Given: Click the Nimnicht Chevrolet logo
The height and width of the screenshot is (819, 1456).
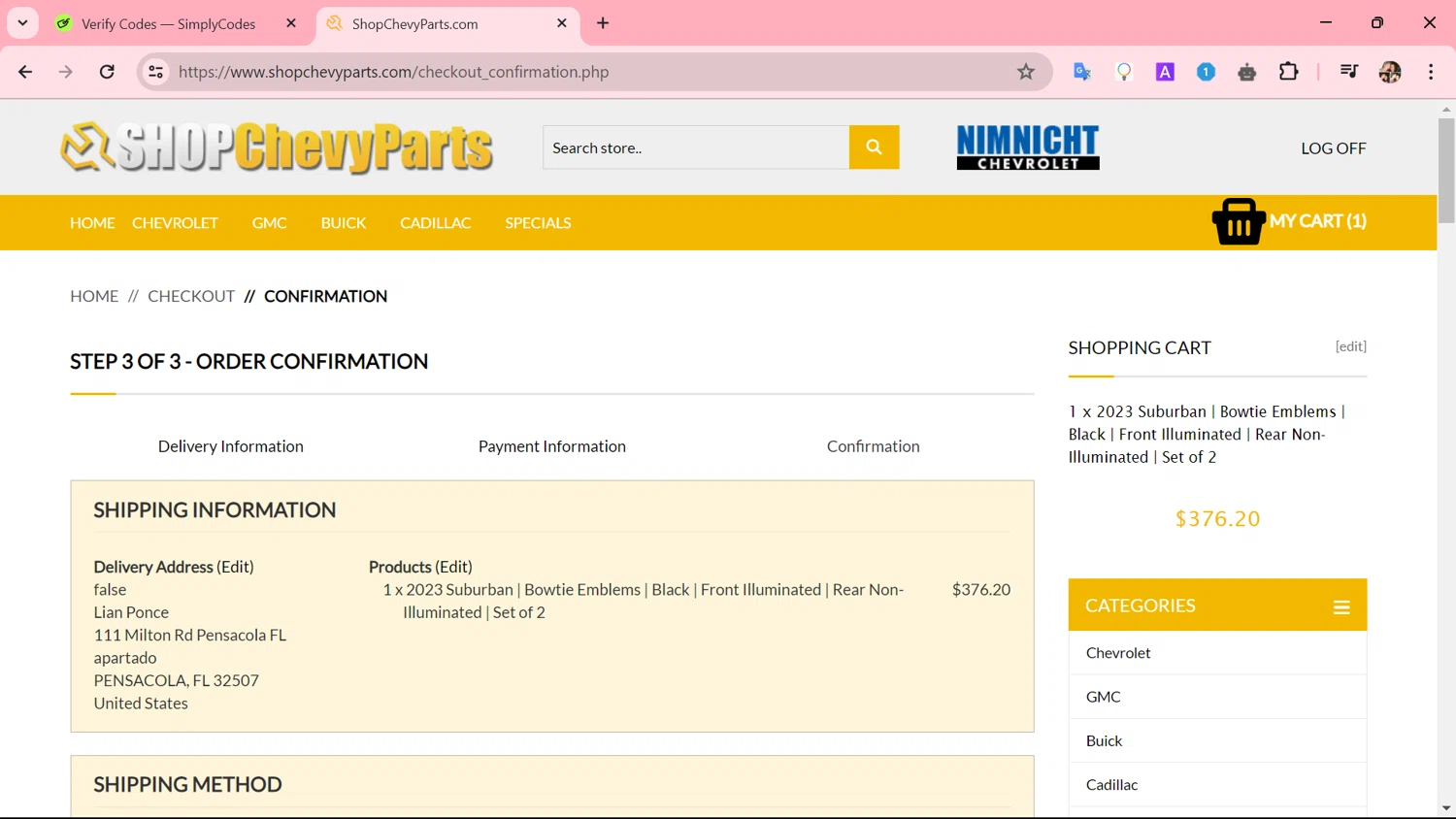Looking at the screenshot, I should tap(1028, 147).
